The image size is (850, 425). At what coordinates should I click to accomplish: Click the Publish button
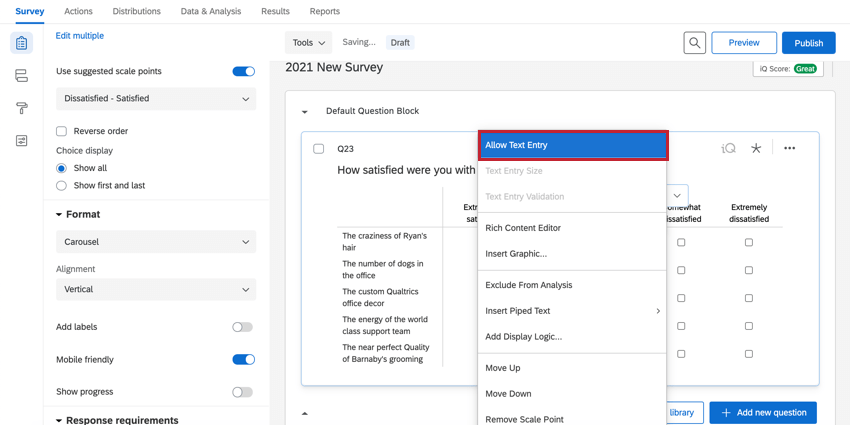pyautogui.click(x=808, y=43)
